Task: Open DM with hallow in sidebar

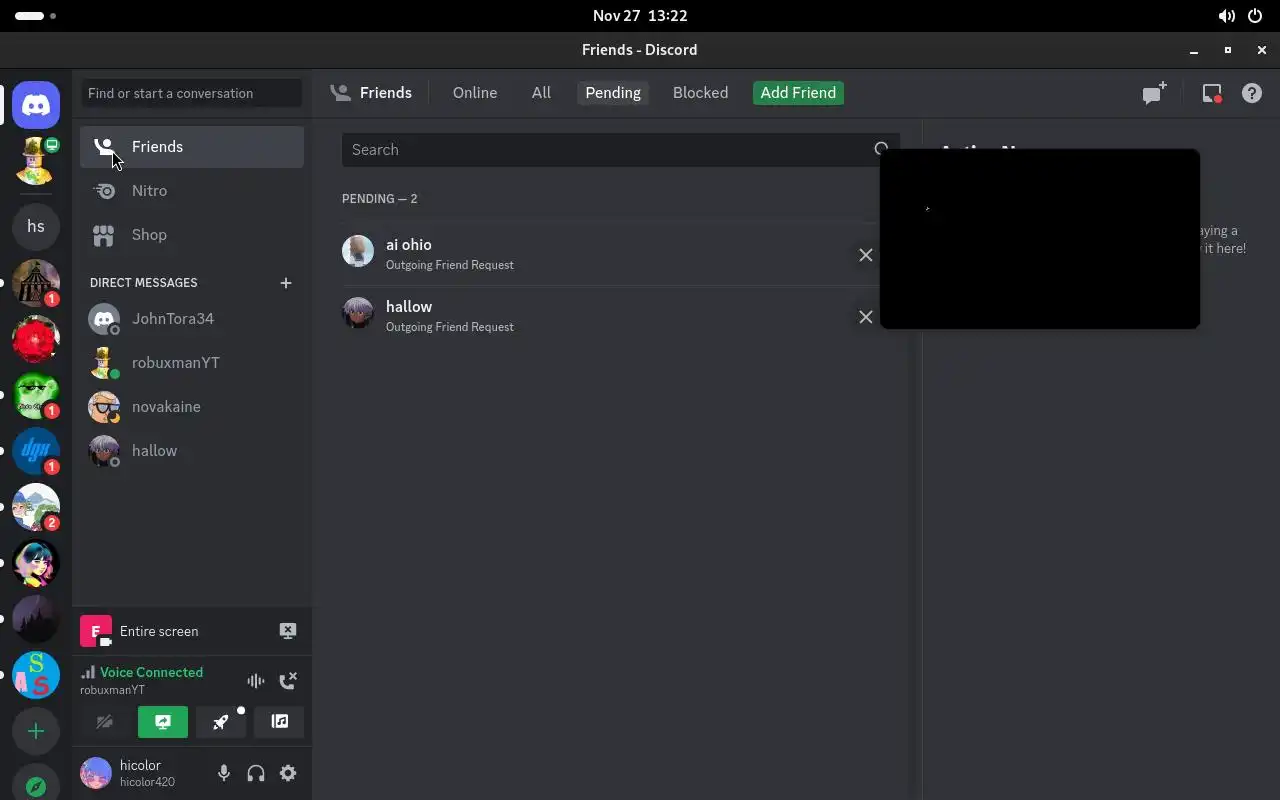Action: (x=192, y=451)
